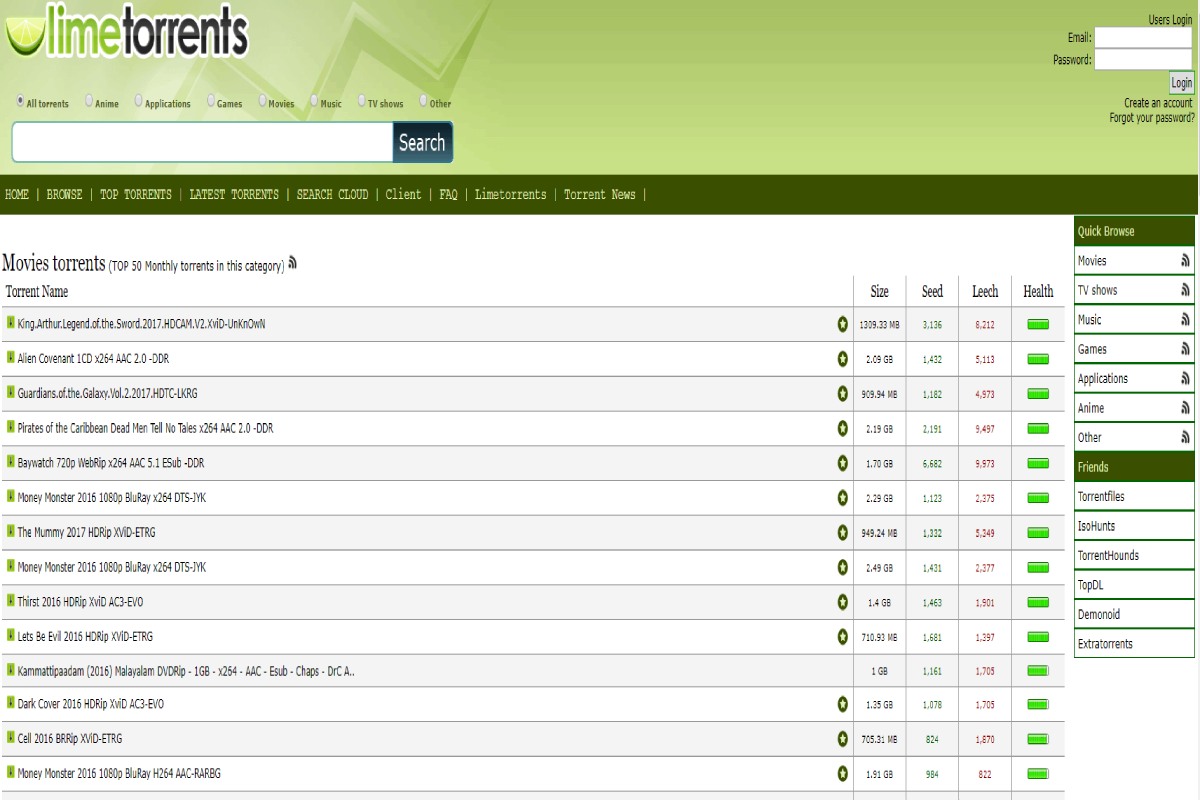Click the Leech column header

pos(985,292)
